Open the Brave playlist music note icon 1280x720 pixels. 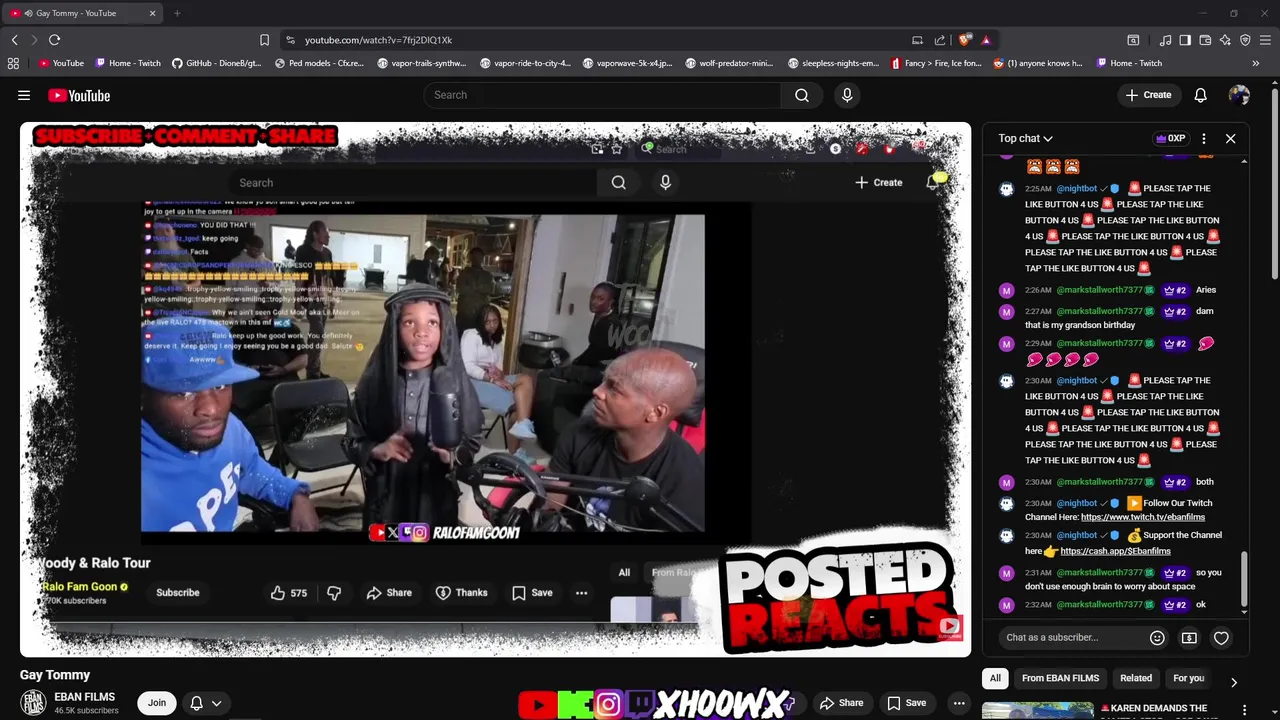tap(1165, 40)
